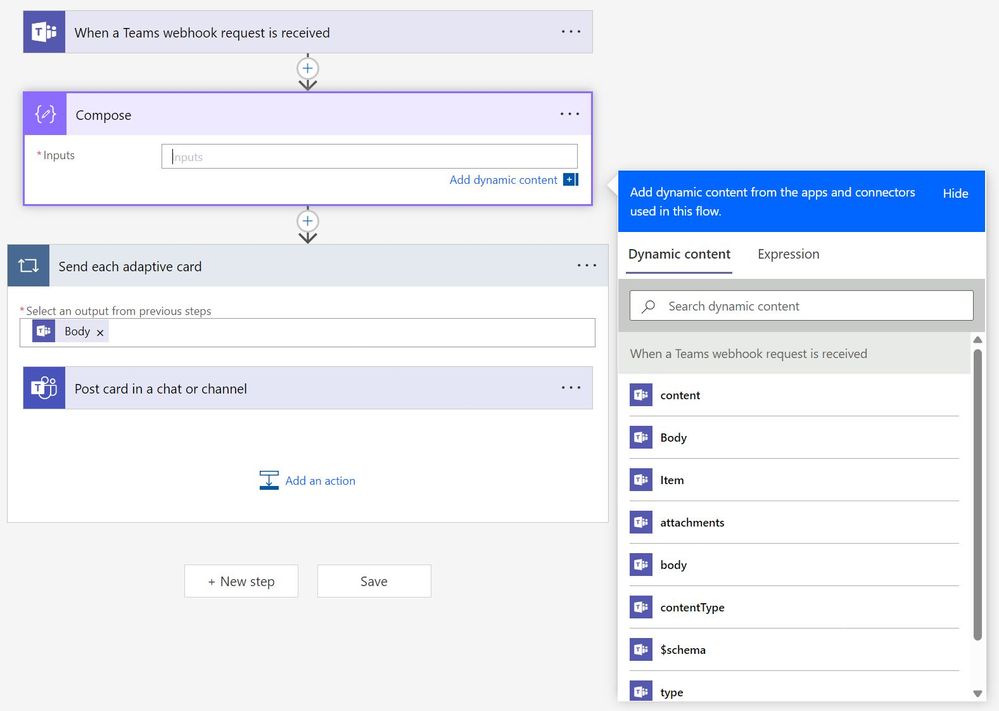999x711 pixels.
Task: Click the Add dynamic content link
Action: (503, 180)
